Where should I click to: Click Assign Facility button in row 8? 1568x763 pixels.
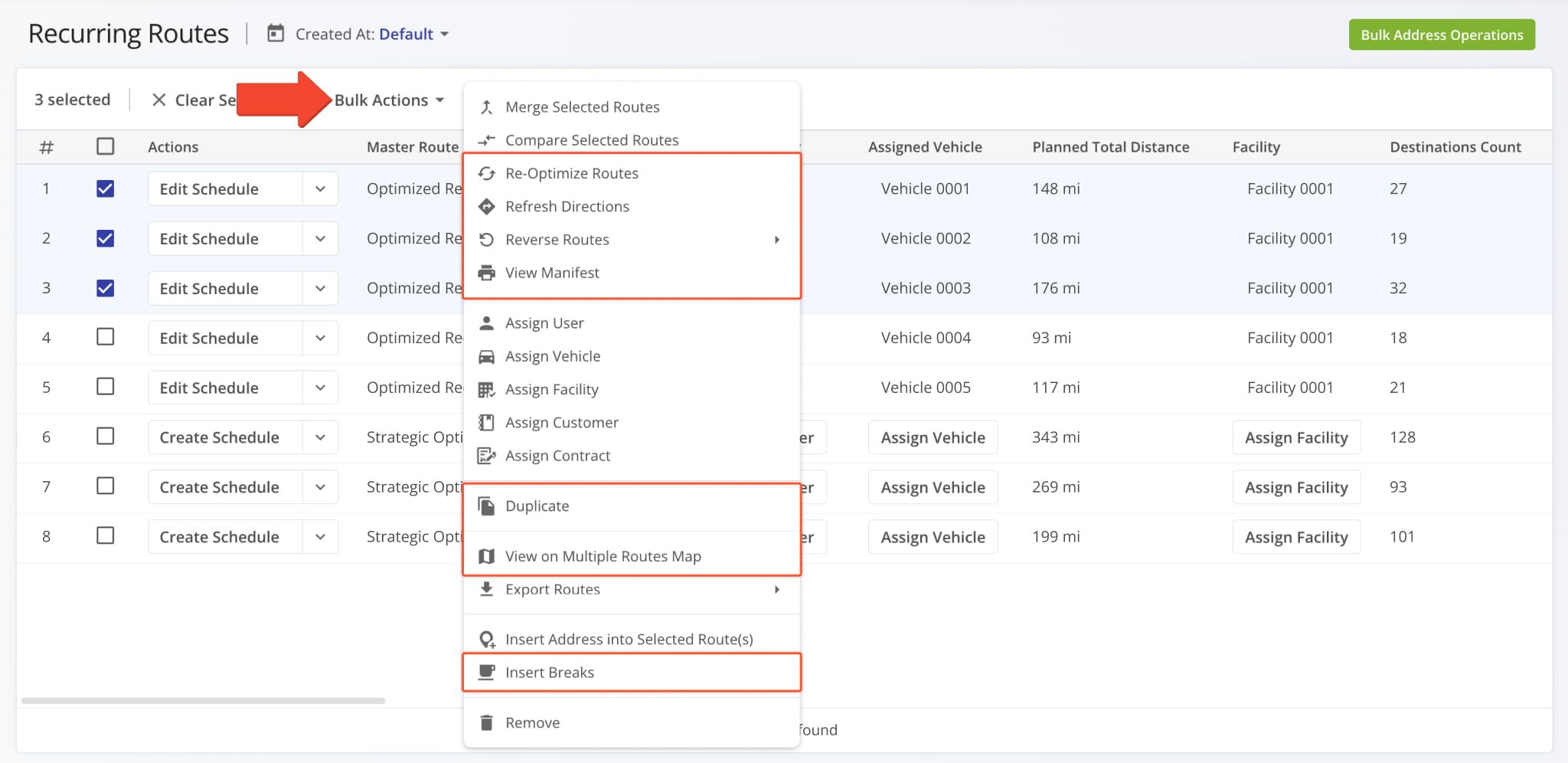pos(1296,537)
